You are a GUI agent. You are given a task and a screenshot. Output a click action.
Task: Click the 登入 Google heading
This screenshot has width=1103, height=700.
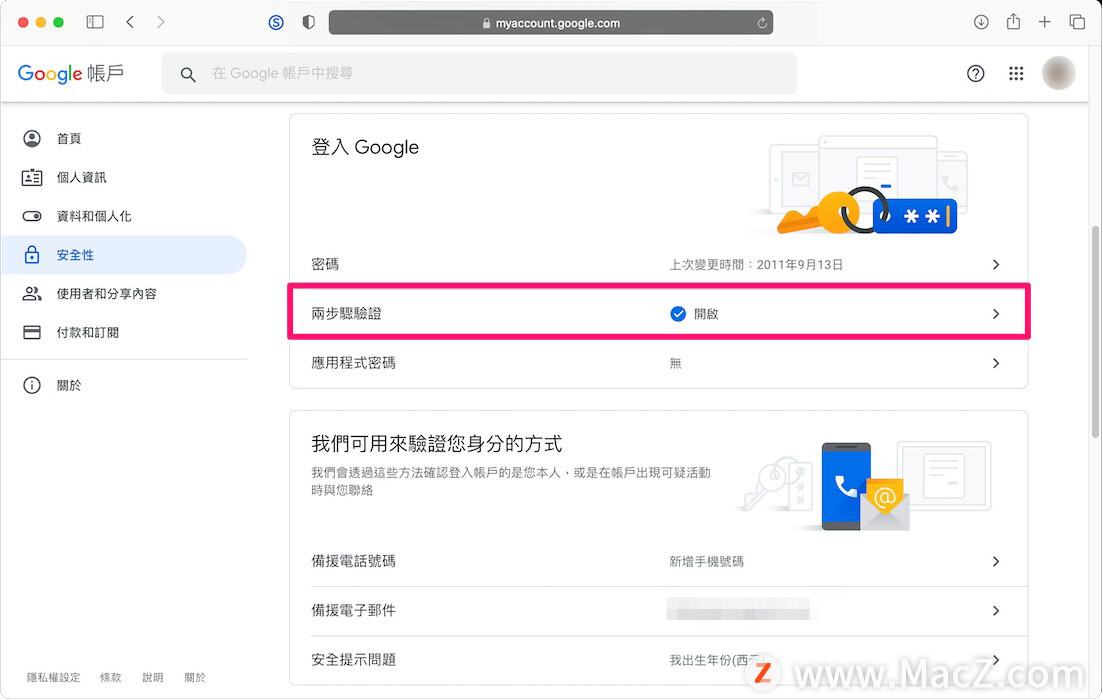365,147
